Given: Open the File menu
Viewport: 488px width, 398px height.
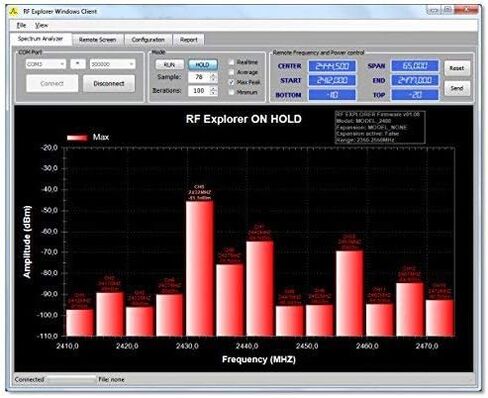Looking at the screenshot, I should (x=21, y=25).
